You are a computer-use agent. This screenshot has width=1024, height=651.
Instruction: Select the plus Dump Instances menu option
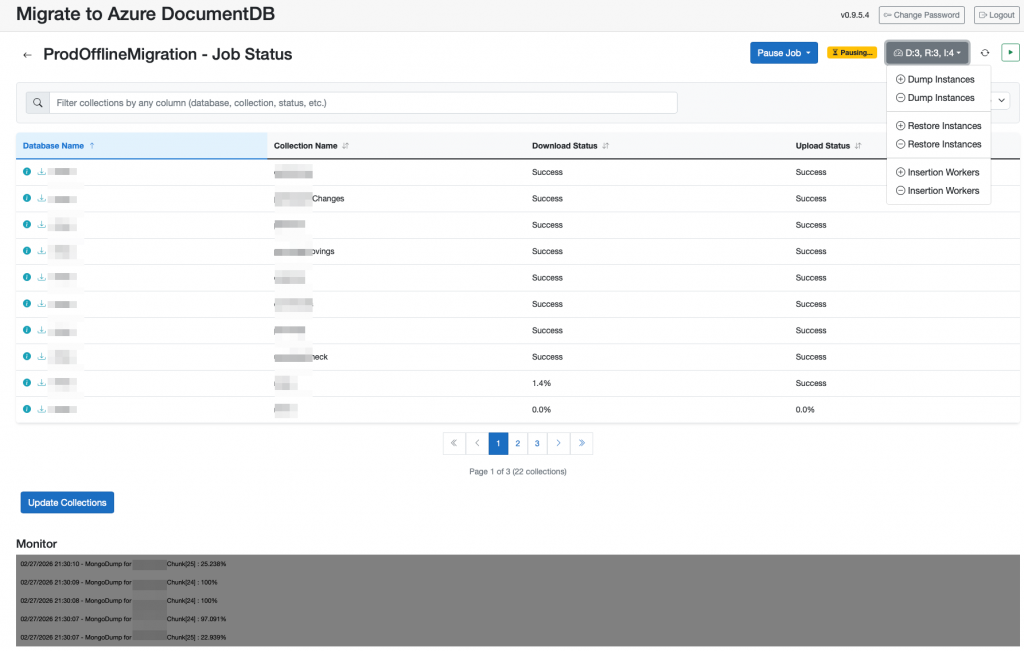point(935,79)
